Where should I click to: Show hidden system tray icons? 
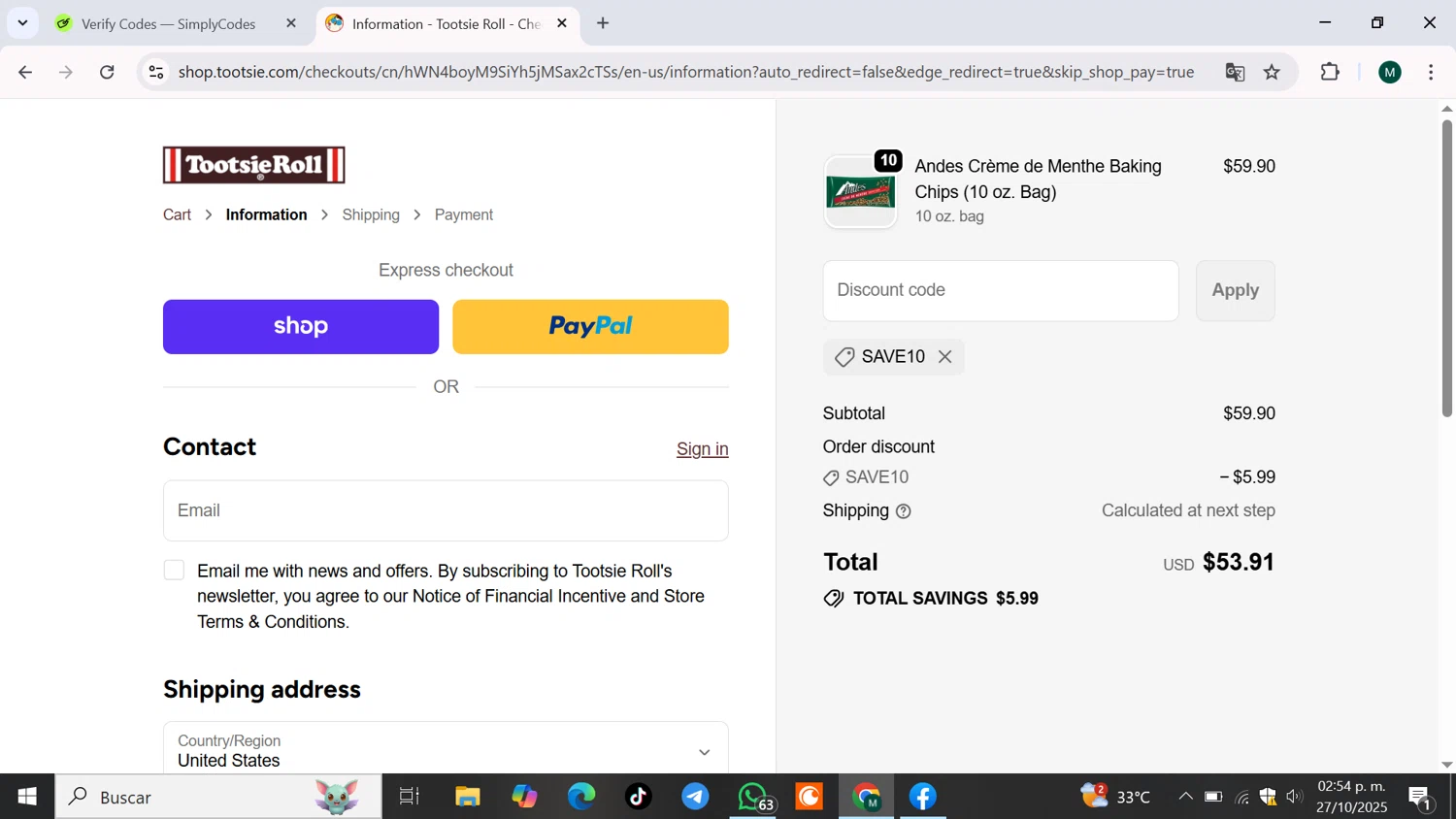tap(1185, 797)
